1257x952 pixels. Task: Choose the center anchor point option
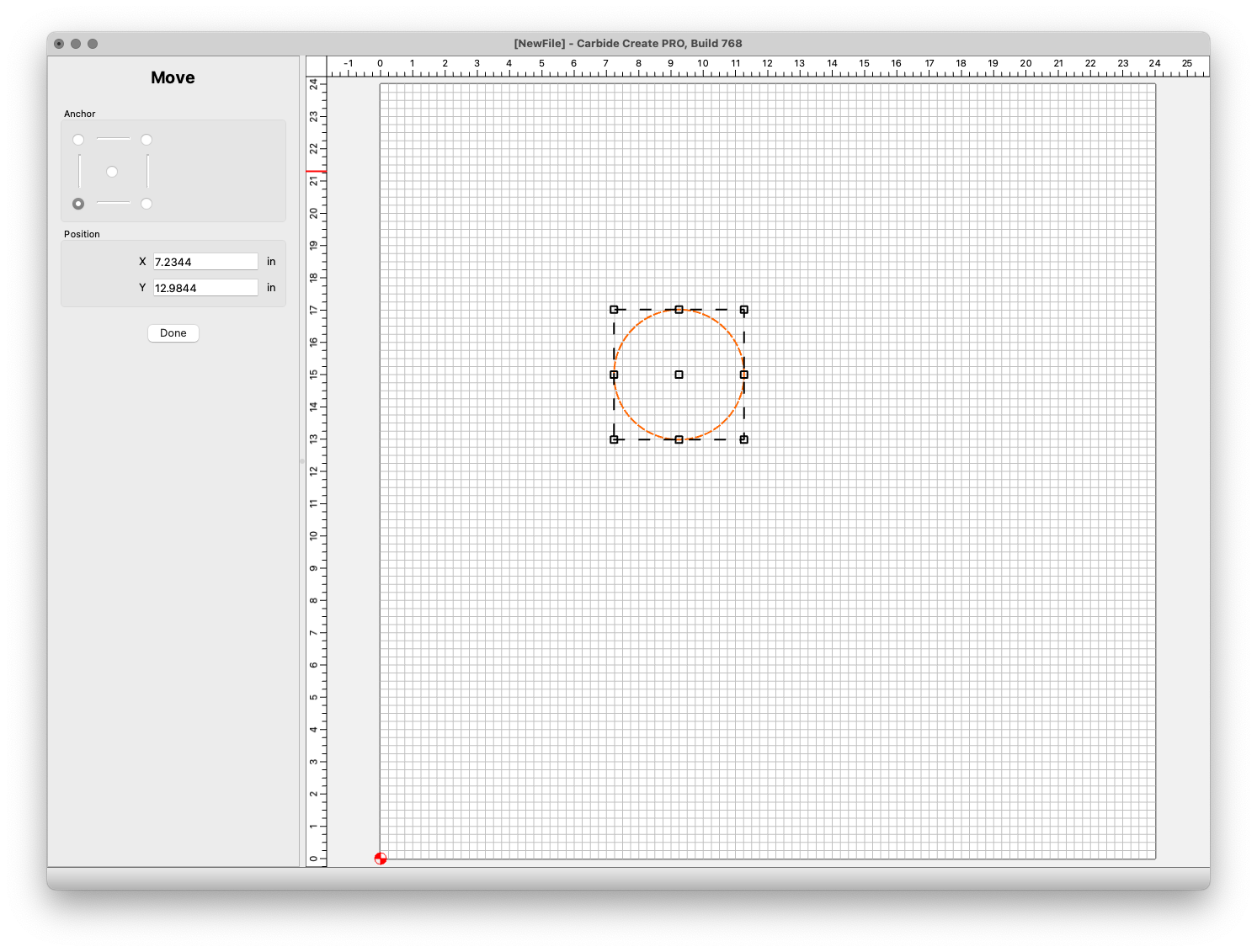pos(112,172)
